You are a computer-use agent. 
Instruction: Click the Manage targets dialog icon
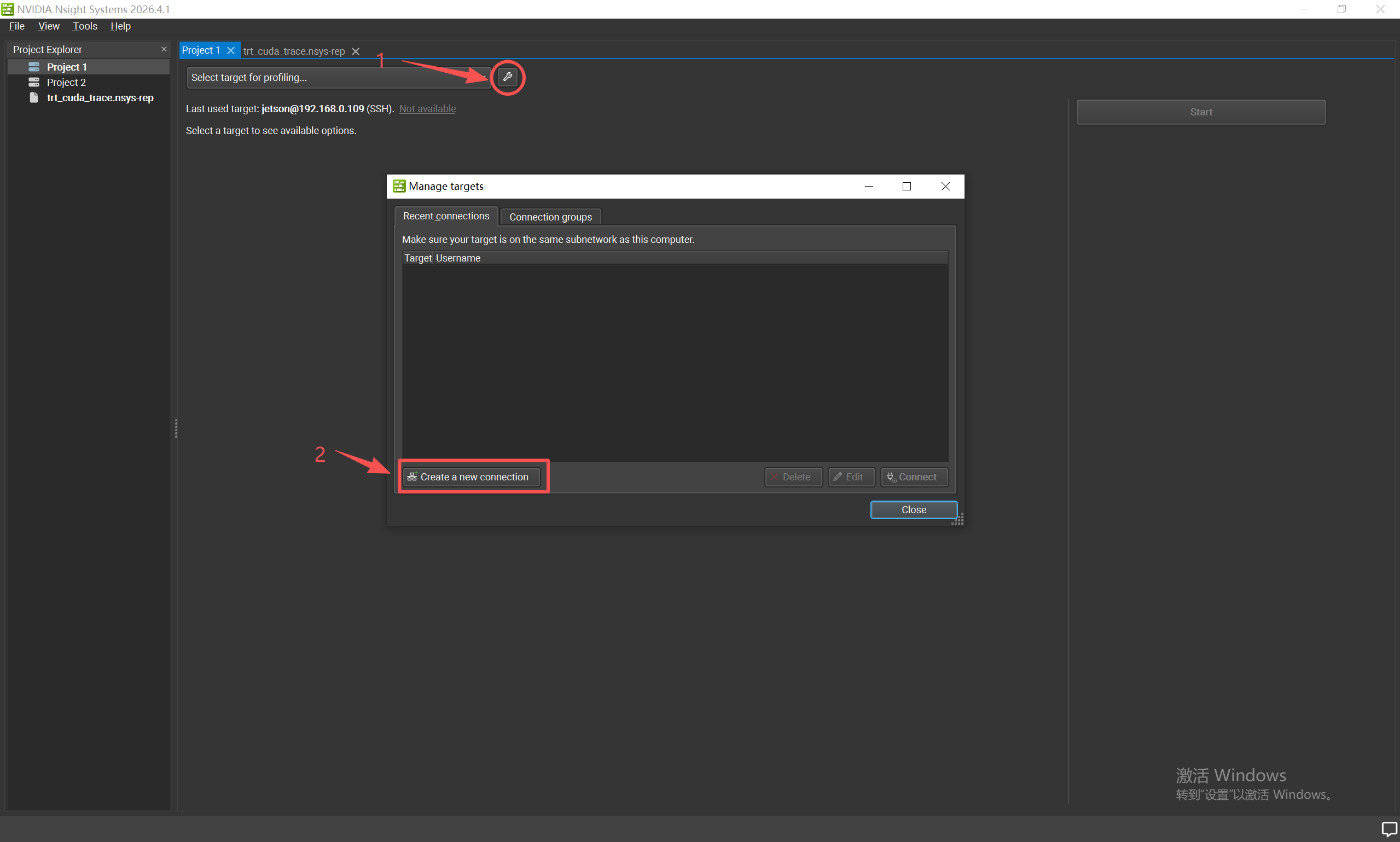click(399, 186)
